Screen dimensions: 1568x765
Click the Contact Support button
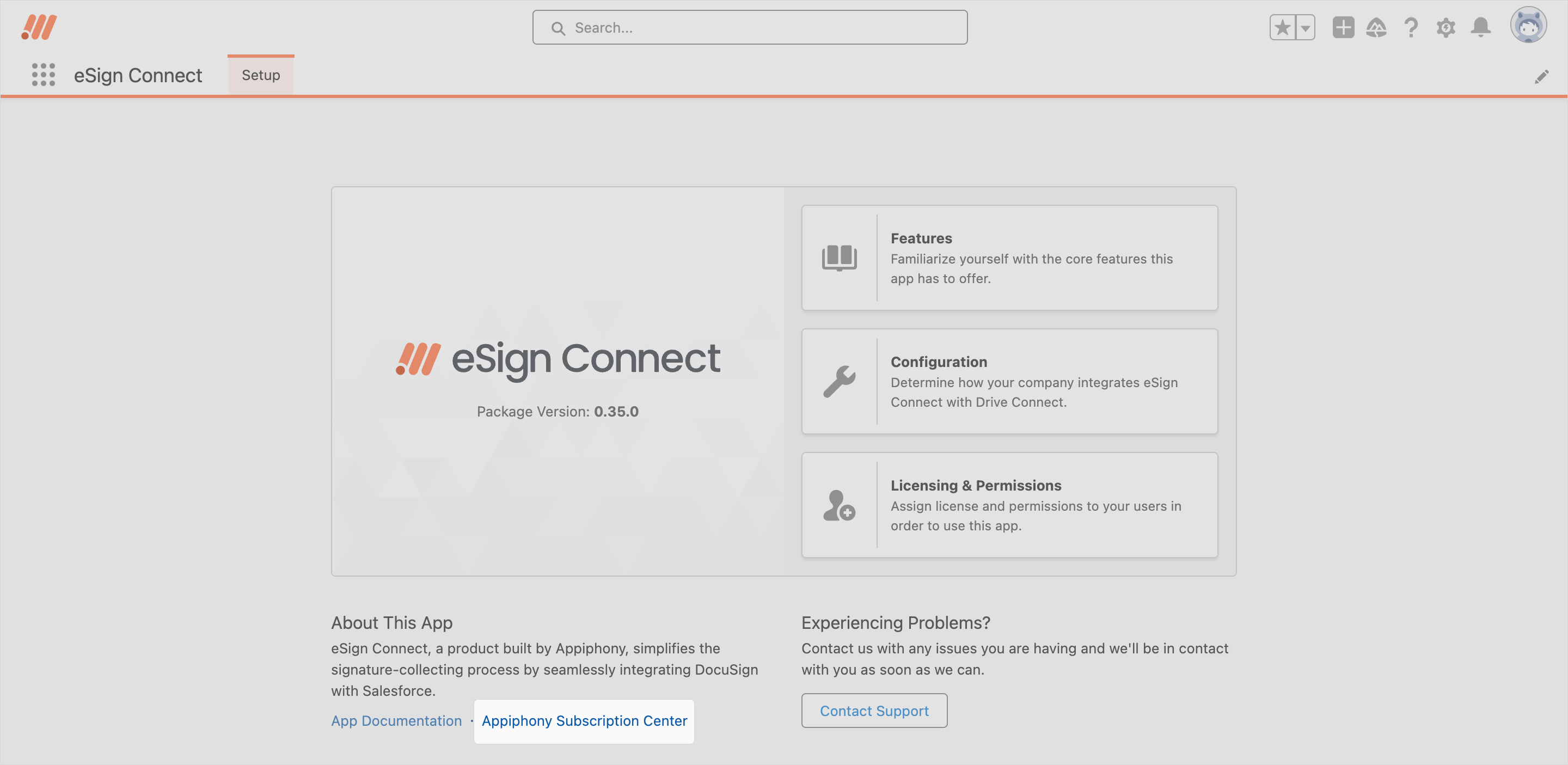tap(874, 710)
